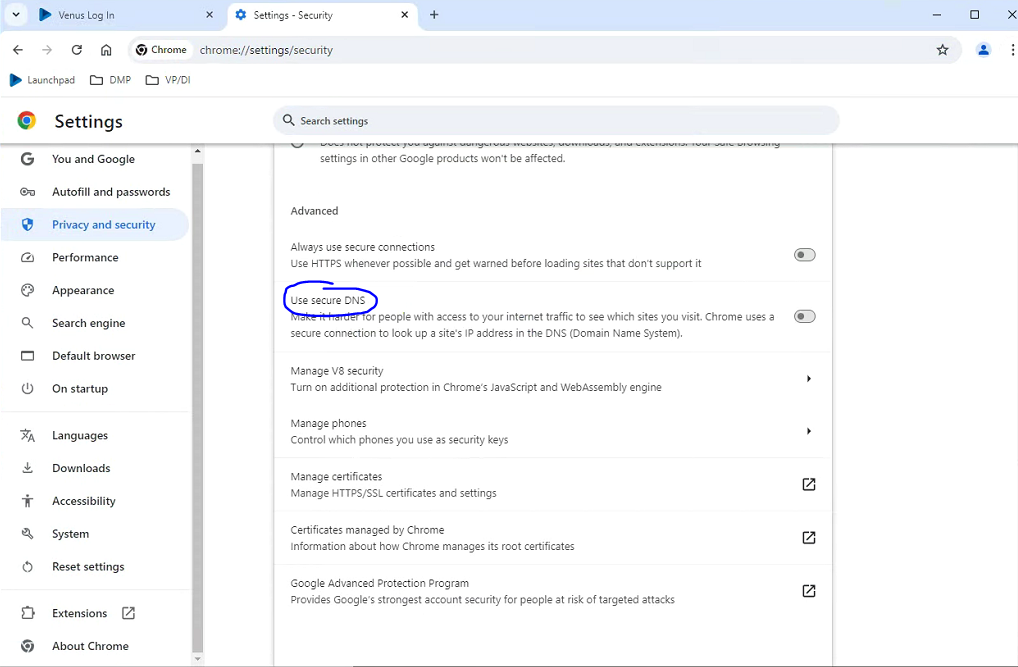Click the Launchpad bookmark icon
The image size is (1018, 667).
pos(16,80)
